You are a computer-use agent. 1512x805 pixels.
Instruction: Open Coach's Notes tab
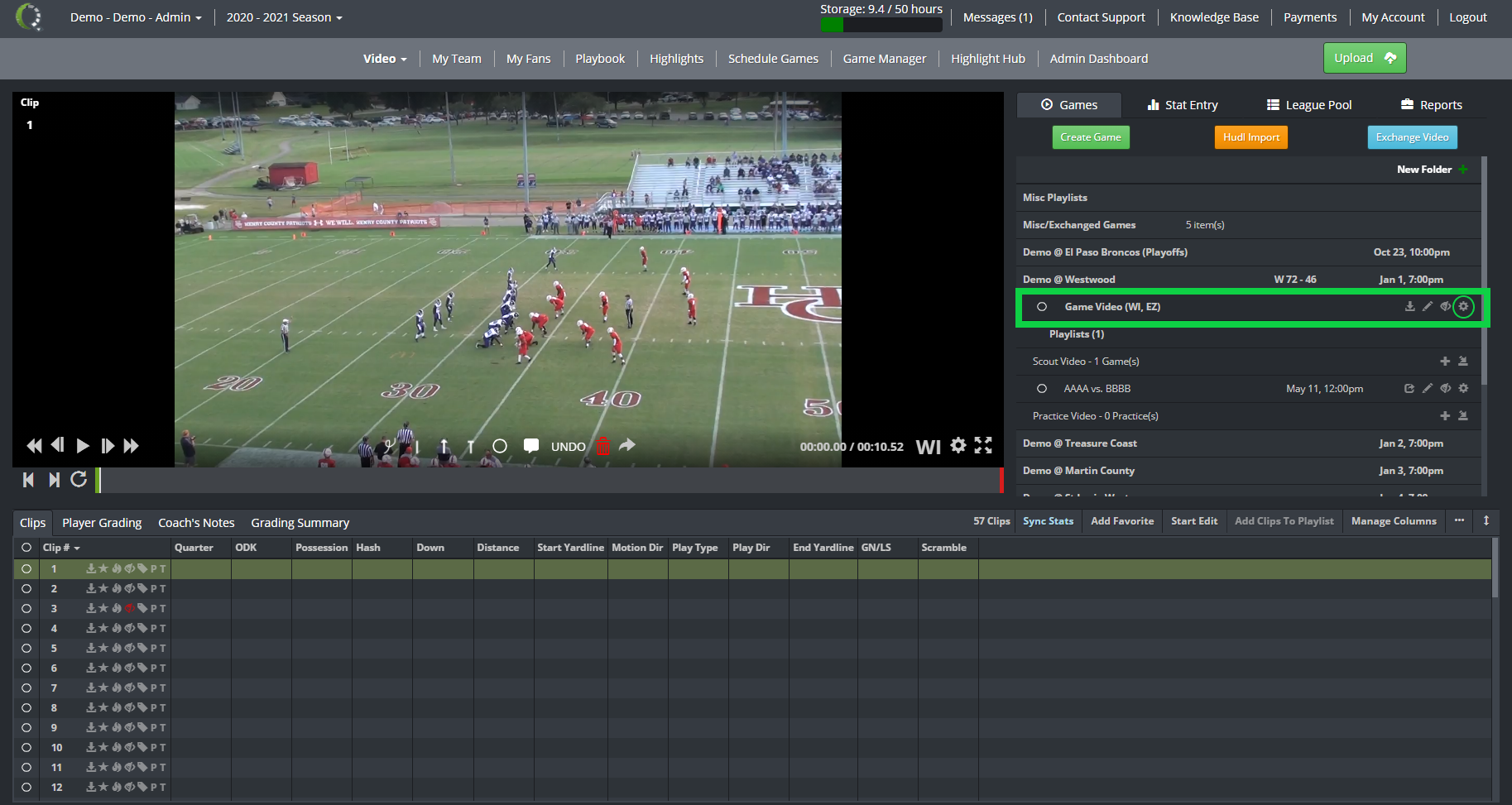tap(196, 523)
